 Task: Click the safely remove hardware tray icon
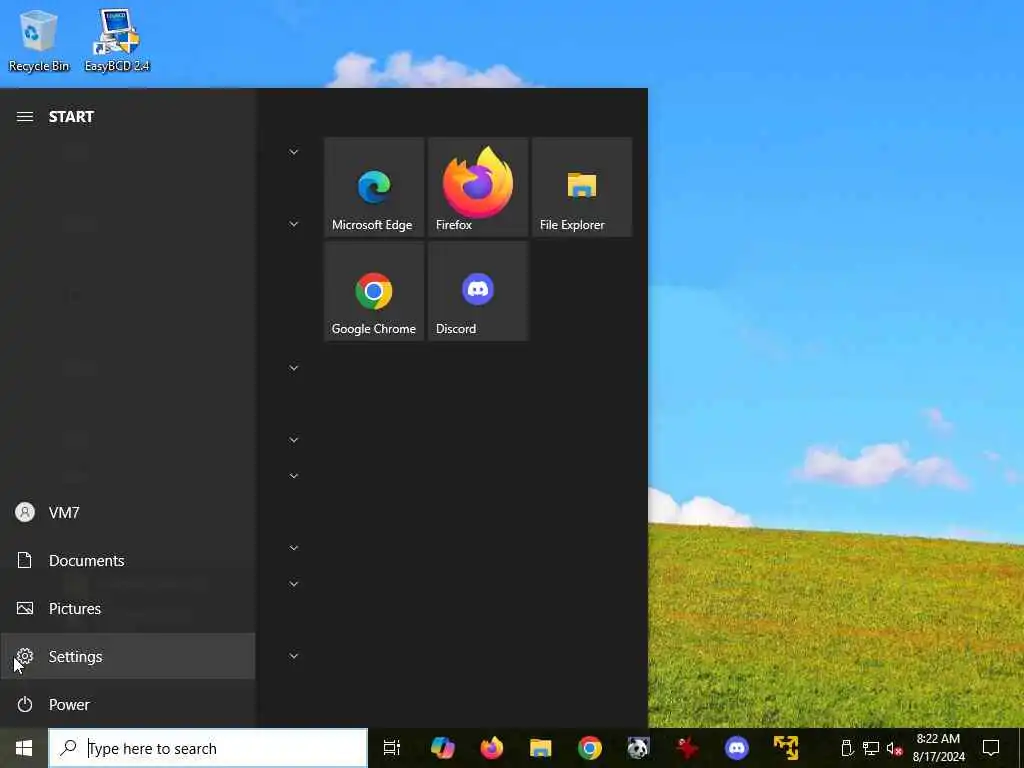click(x=847, y=748)
